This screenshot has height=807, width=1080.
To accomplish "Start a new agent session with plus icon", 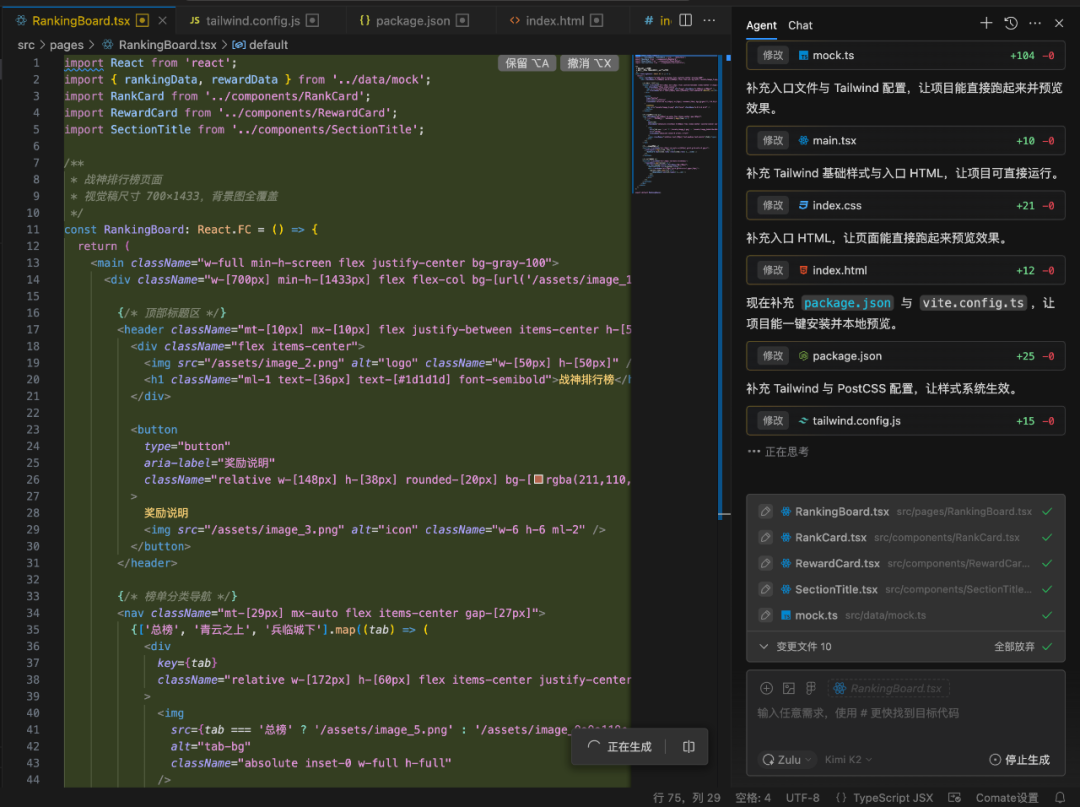I will 986,23.
